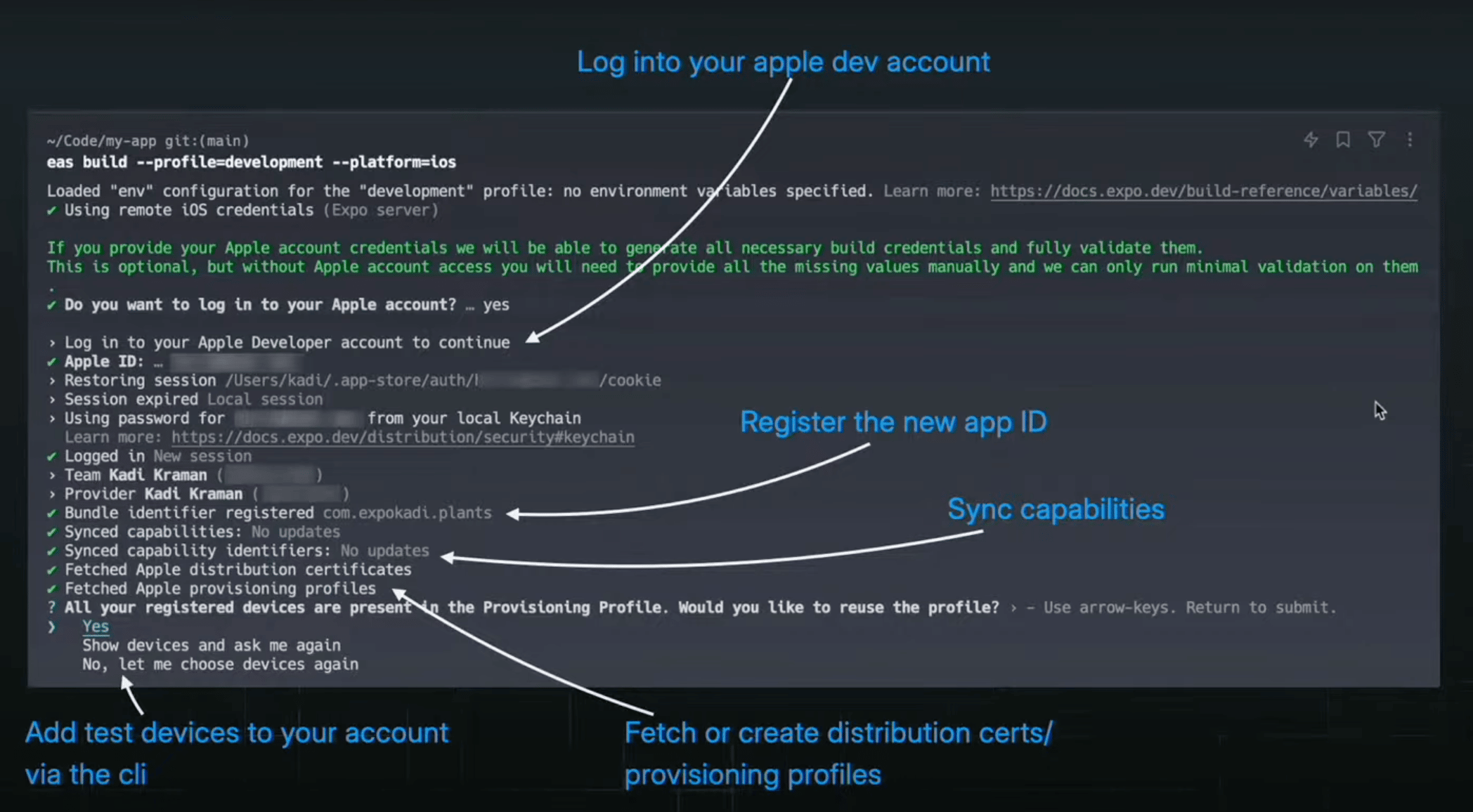Bookmark this terminal block
This screenshot has height=812, width=1473.
pos(1343,140)
